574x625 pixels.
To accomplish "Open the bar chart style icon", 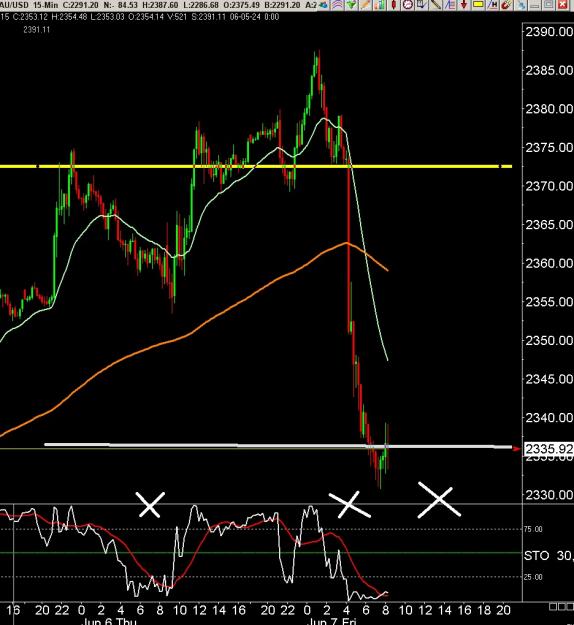I will pos(379,5).
